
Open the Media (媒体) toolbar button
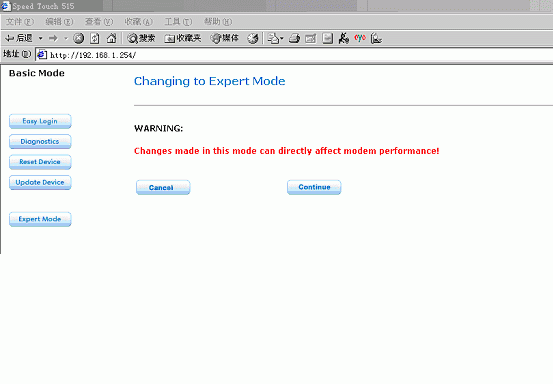point(225,38)
